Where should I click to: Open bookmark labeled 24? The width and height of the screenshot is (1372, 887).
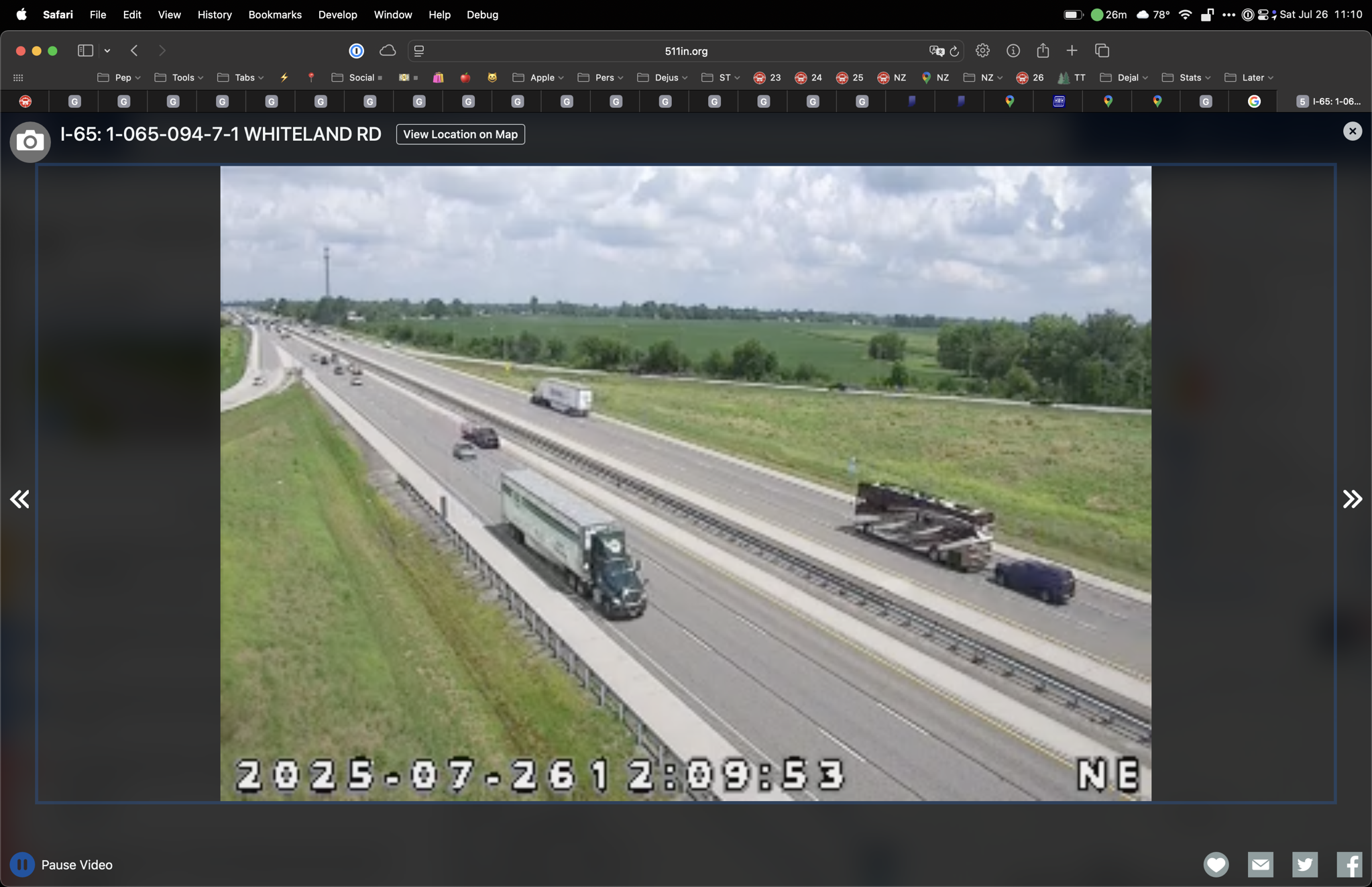pos(808,78)
